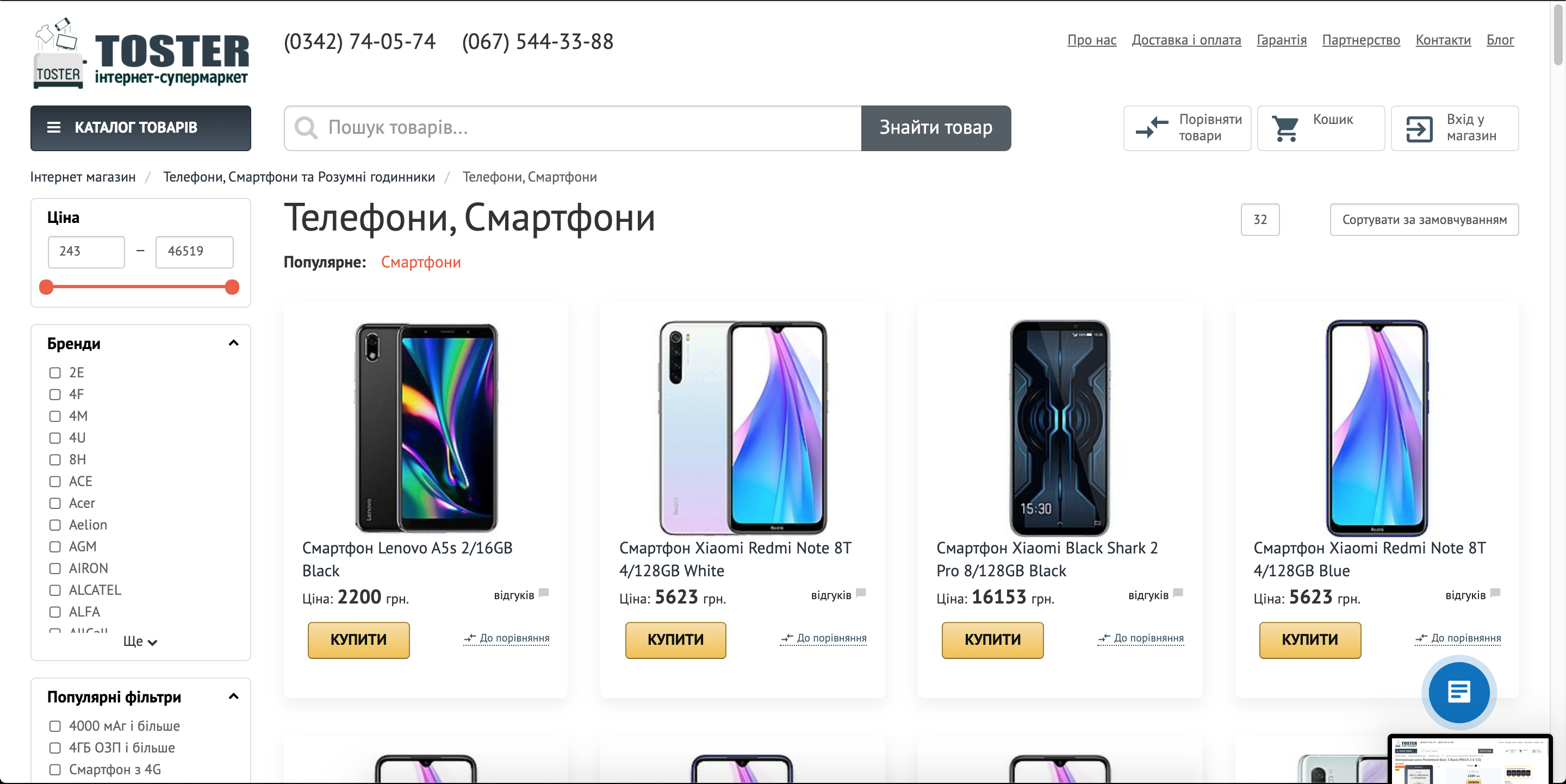The image size is (1566, 784).
Task: Add Redmi Note 8T White to comparison
Action: 824,638
